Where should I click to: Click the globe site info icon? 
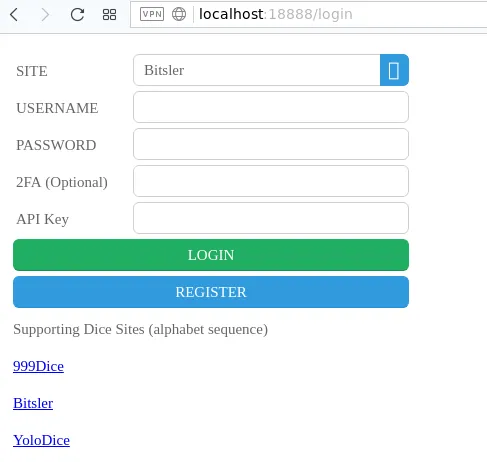[x=179, y=14]
